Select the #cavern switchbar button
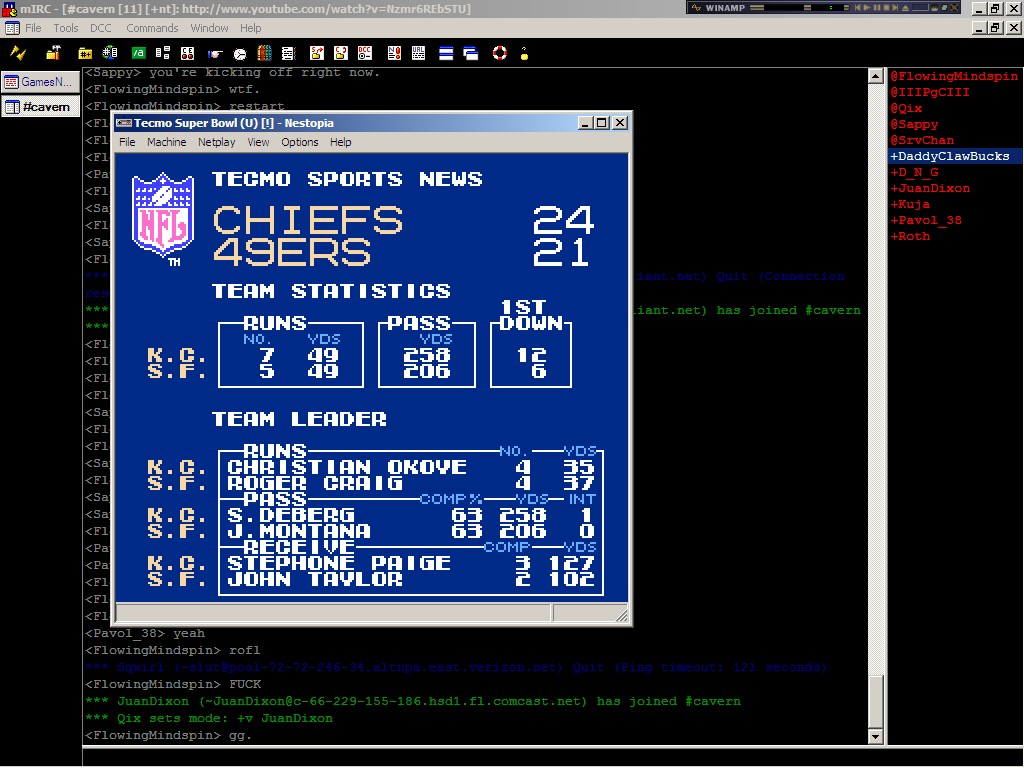Image resolution: width=1024 pixels, height=768 pixels. (41, 107)
